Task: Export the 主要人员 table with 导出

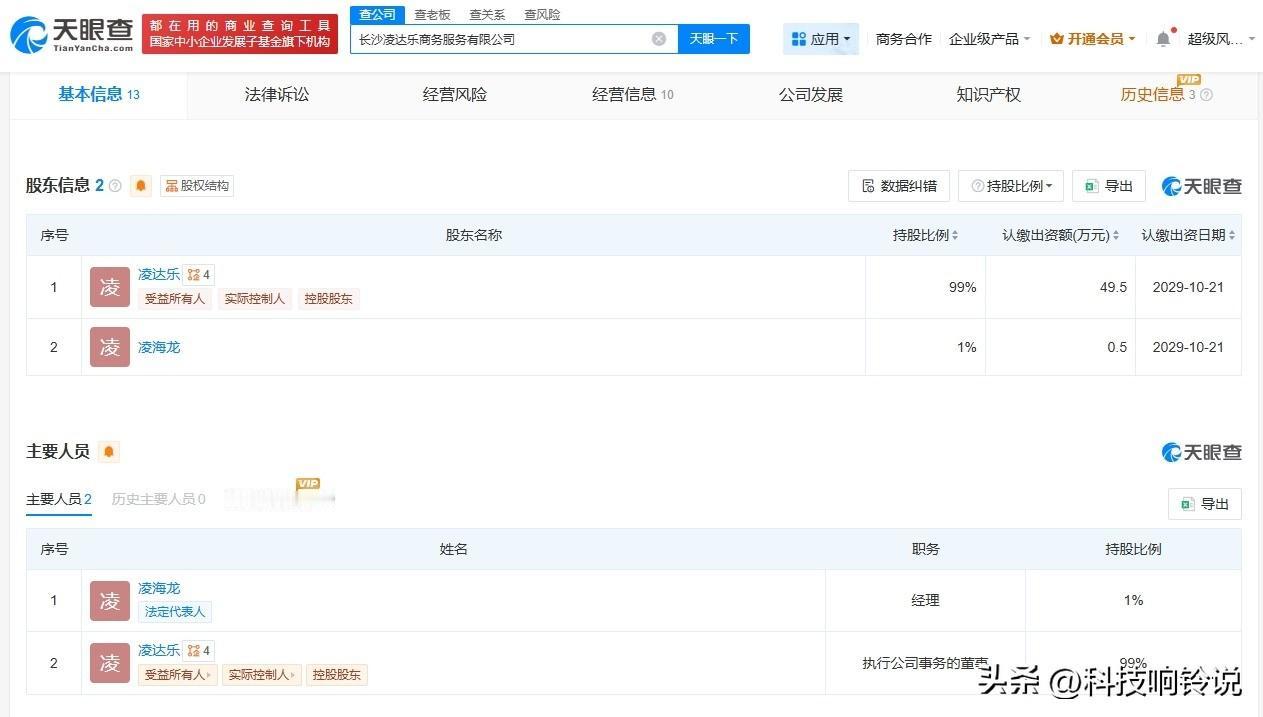Action: coord(1205,504)
